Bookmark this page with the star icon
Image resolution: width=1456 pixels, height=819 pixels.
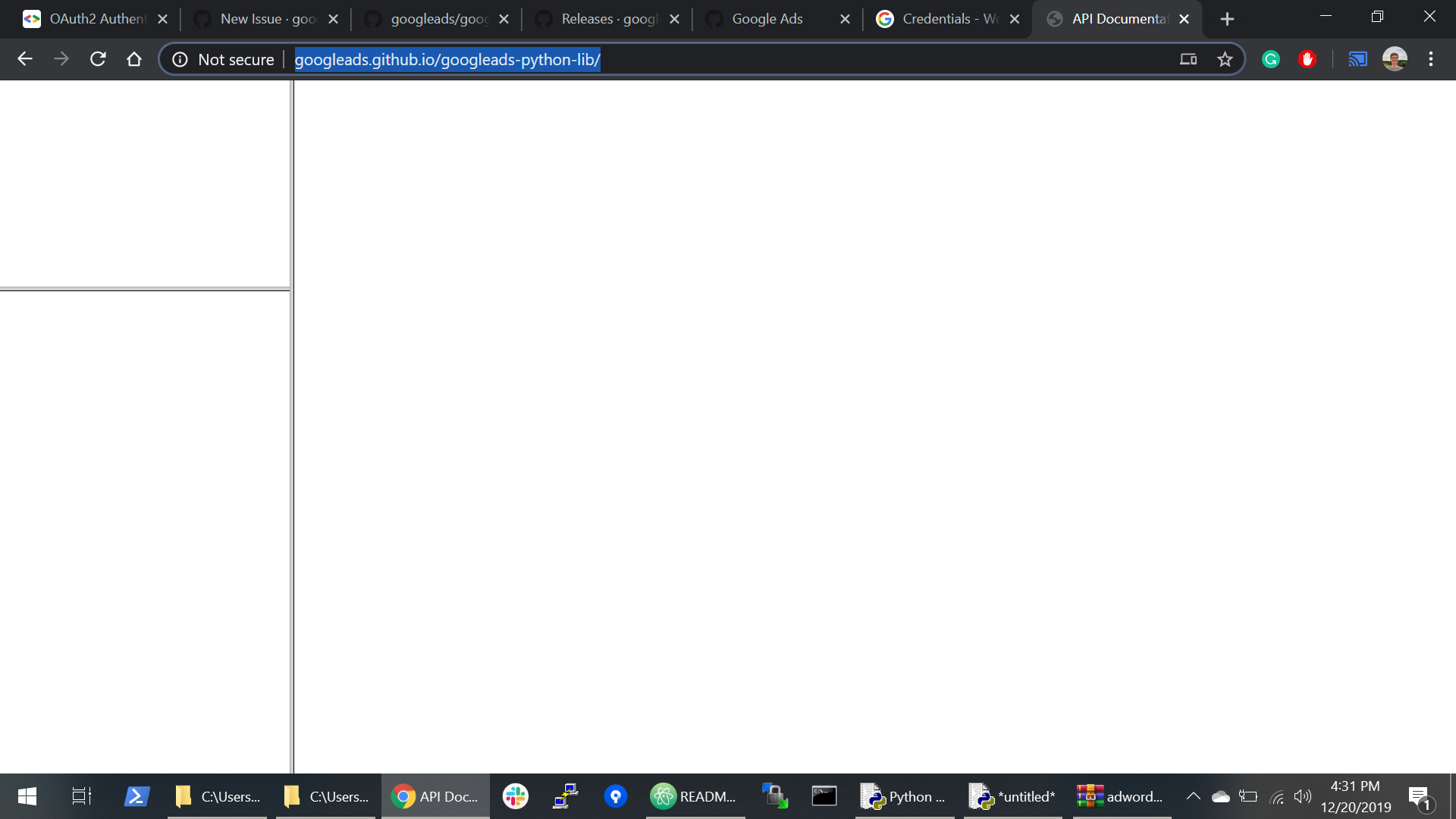pos(1225,58)
